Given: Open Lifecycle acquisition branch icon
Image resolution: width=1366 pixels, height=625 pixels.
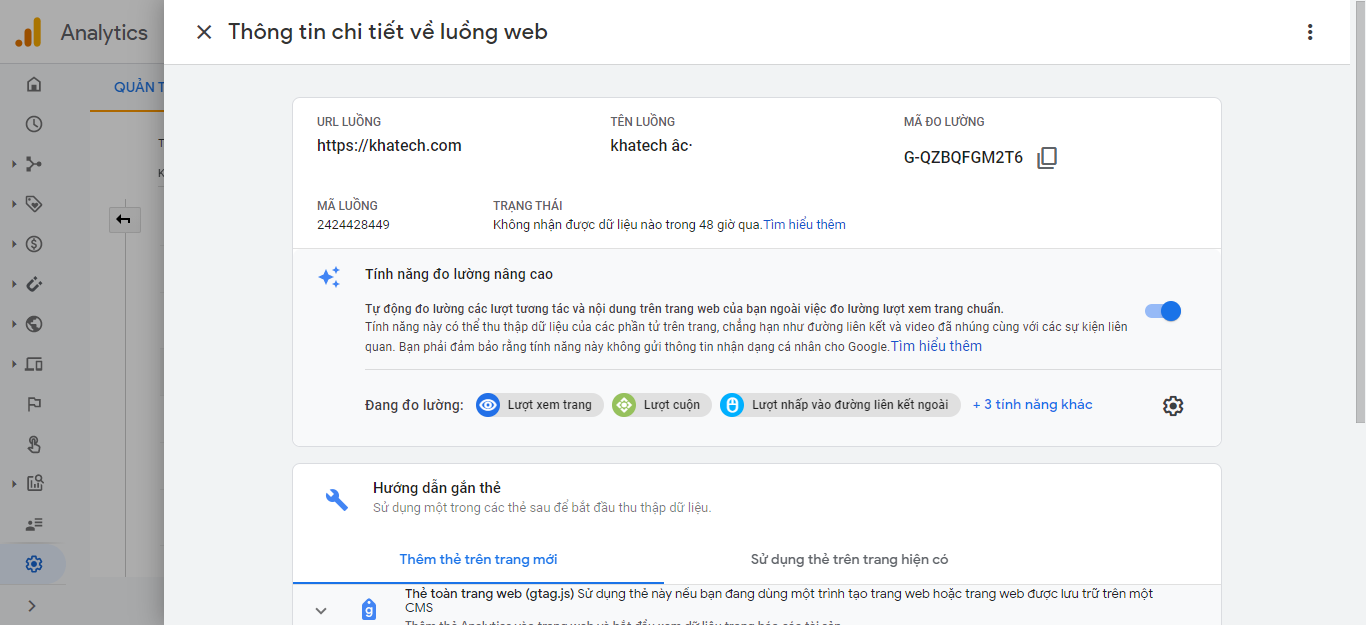Looking at the screenshot, I should 34,164.
